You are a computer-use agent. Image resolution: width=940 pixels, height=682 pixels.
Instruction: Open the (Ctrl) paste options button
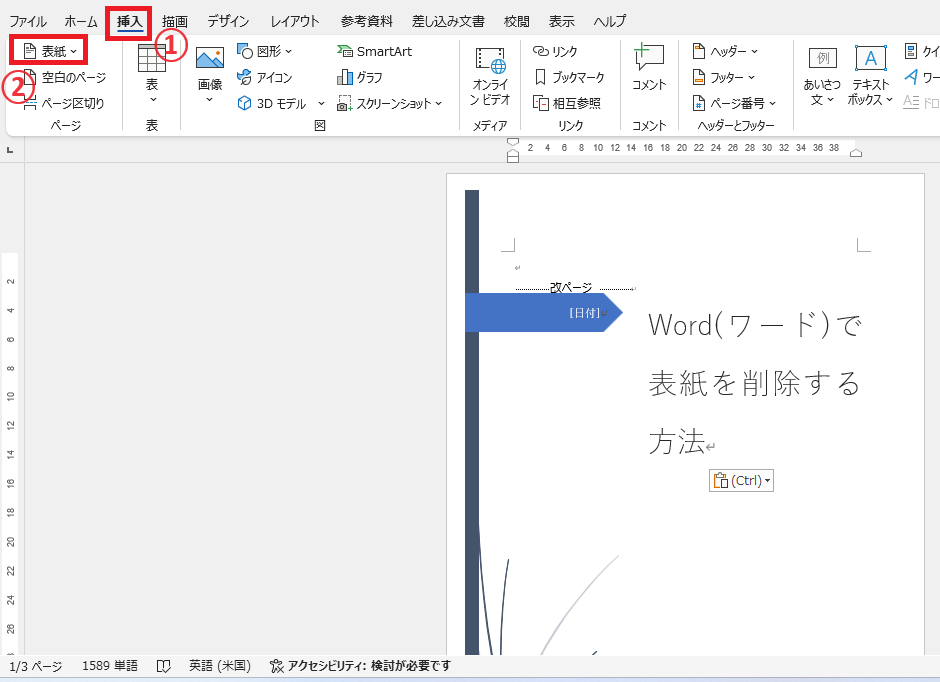coord(742,481)
